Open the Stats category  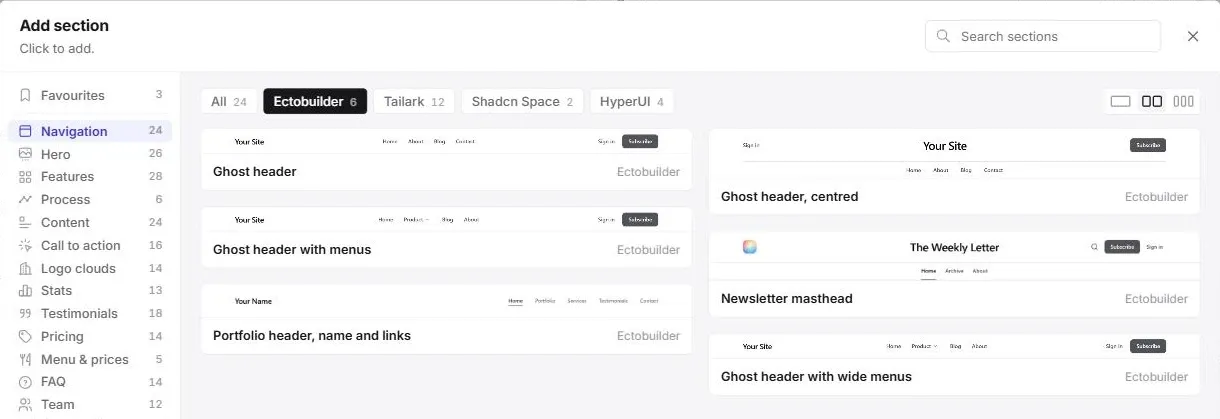click(x=91, y=290)
